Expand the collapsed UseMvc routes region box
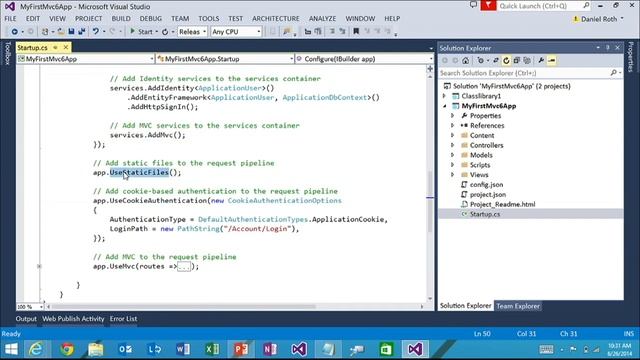Image resolution: width=640 pixels, height=360 pixels. (x=184, y=267)
